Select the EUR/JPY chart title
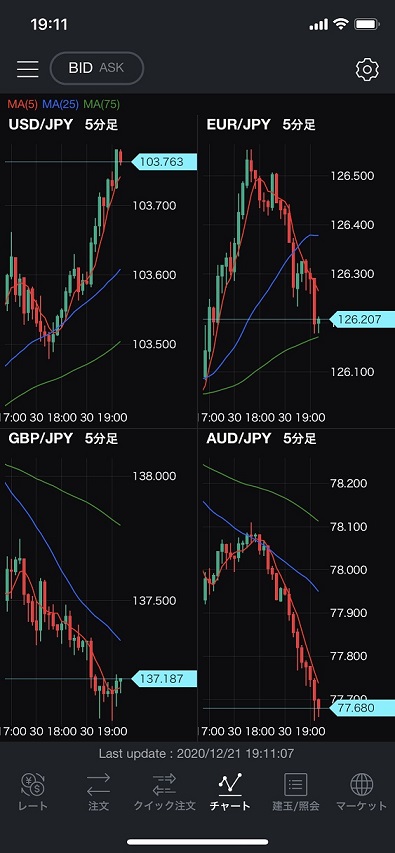 click(x=238, y=125)
